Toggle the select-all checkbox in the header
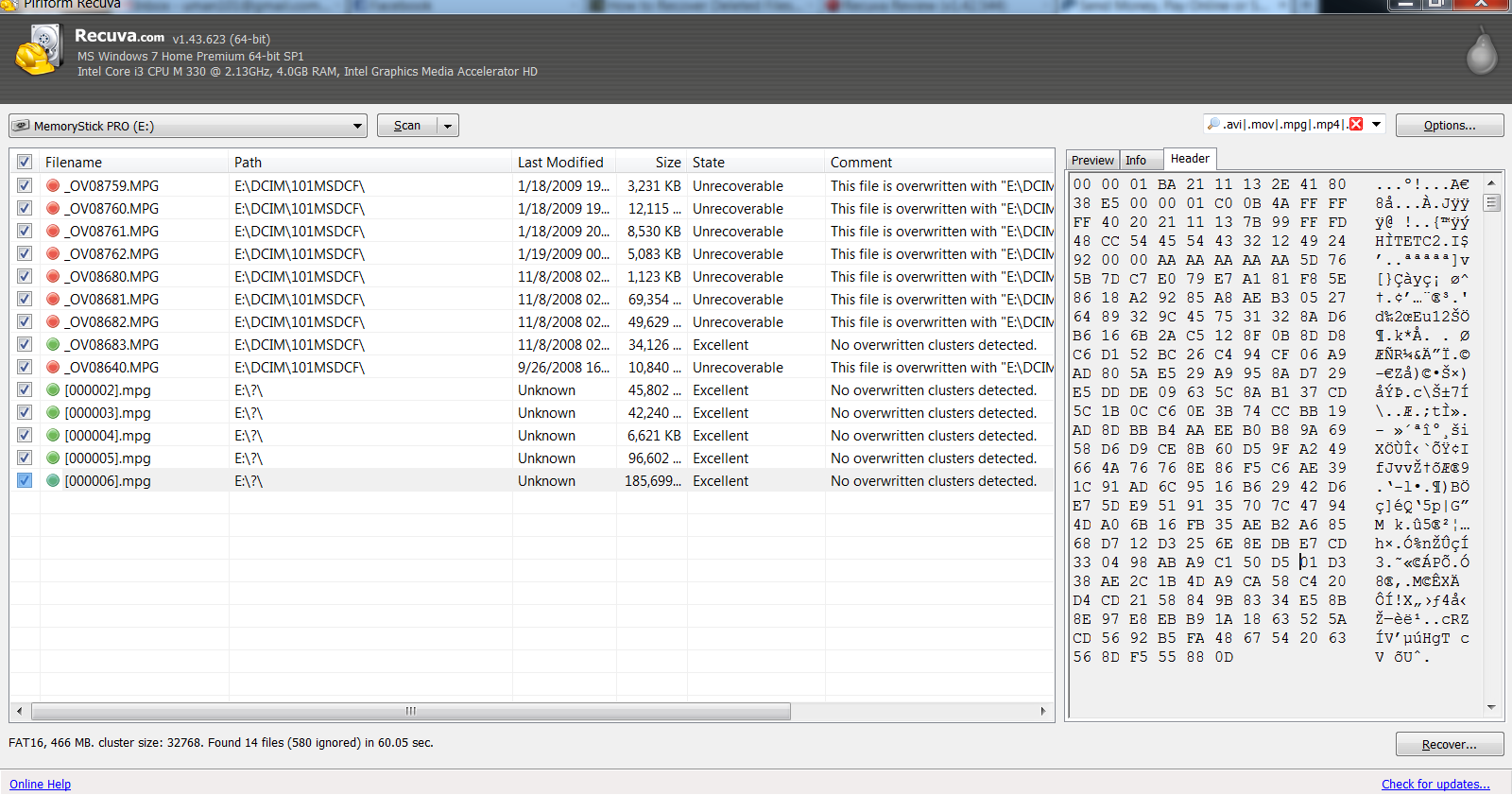 [25, 163]
